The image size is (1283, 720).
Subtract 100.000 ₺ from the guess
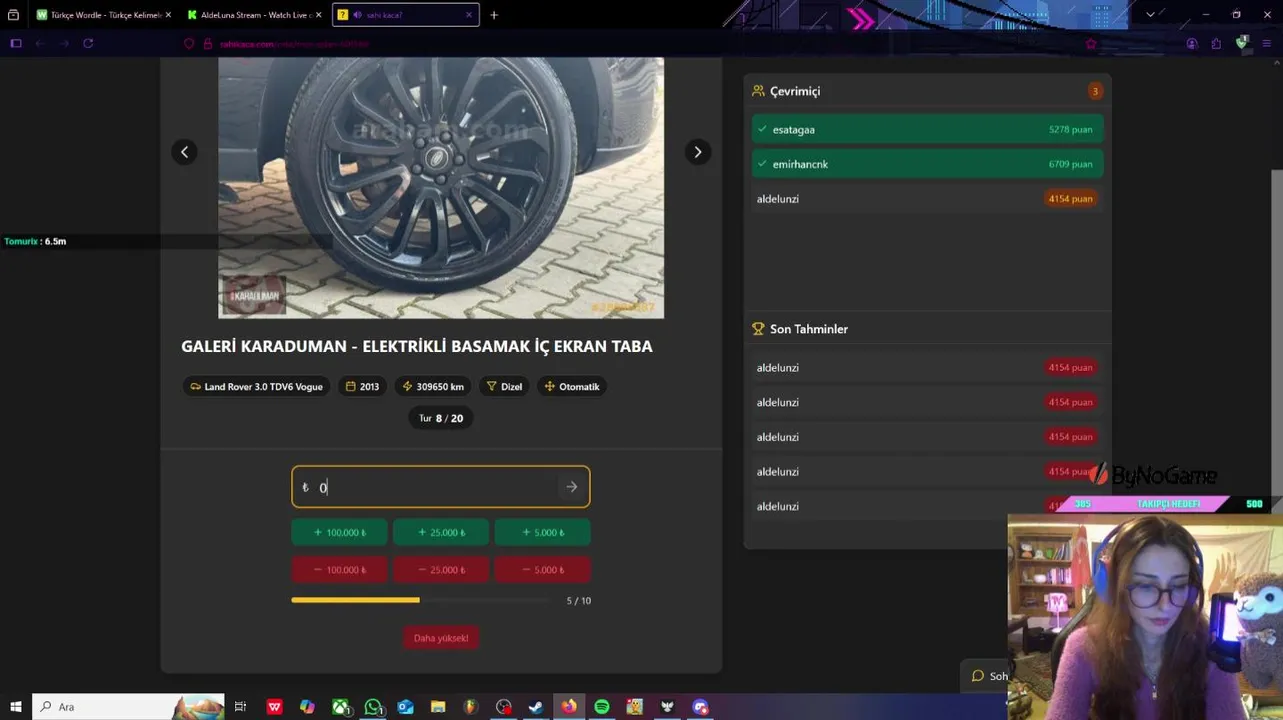[339, 570]
